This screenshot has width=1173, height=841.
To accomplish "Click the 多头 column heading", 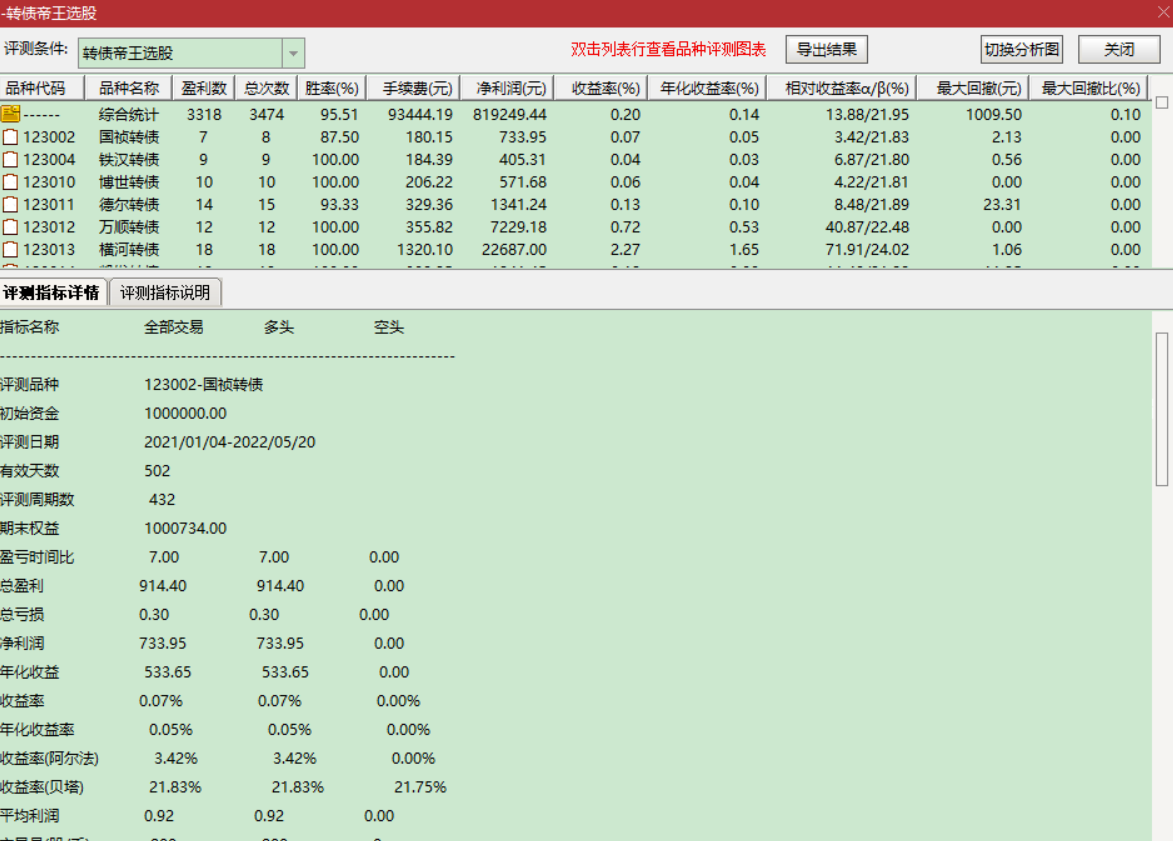I will pos(279,327).
